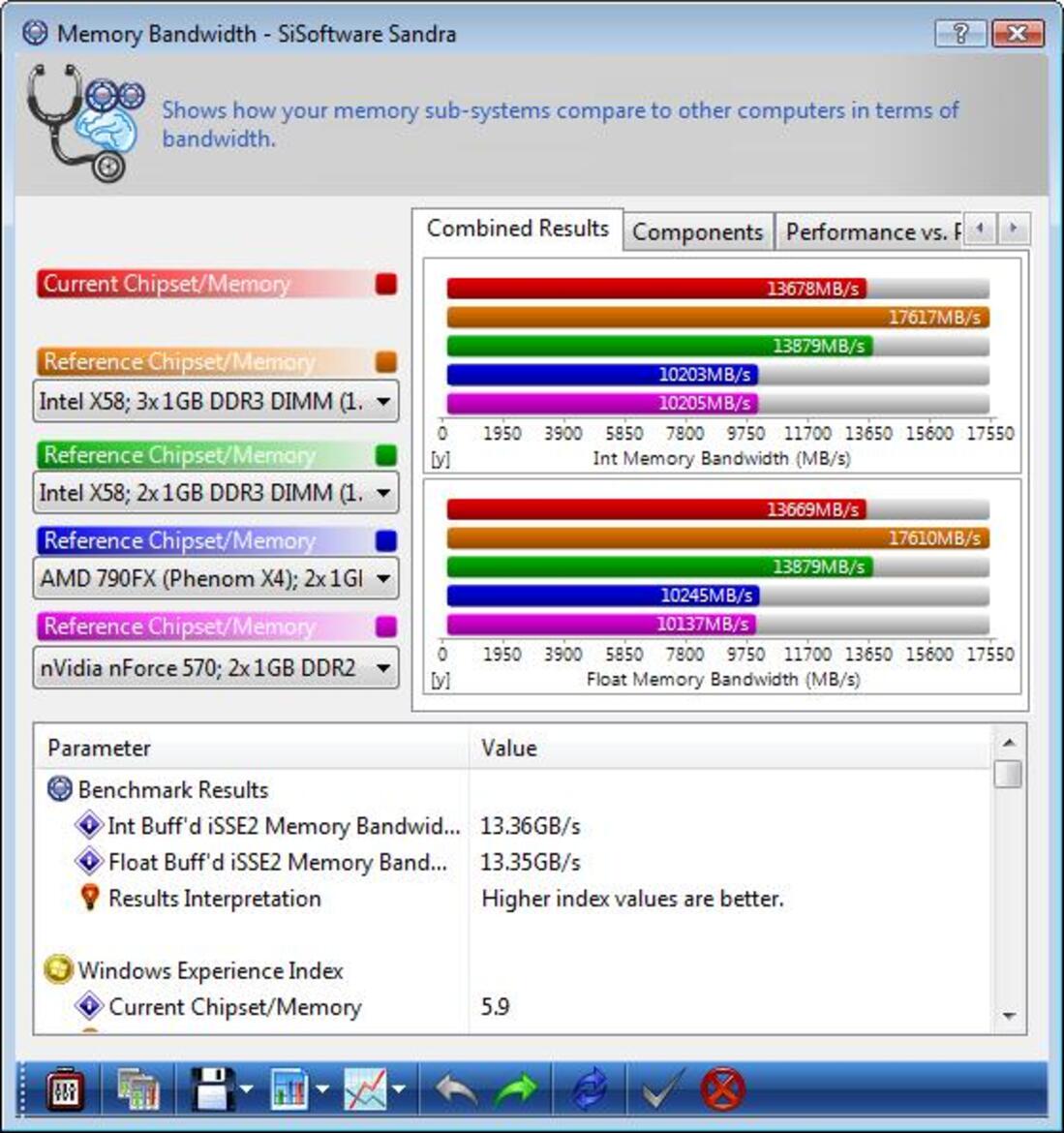Click the Float Buff'd iSSE2 diamond icon
Viewport: 1064px width, 1133px height.
point(90,861)
